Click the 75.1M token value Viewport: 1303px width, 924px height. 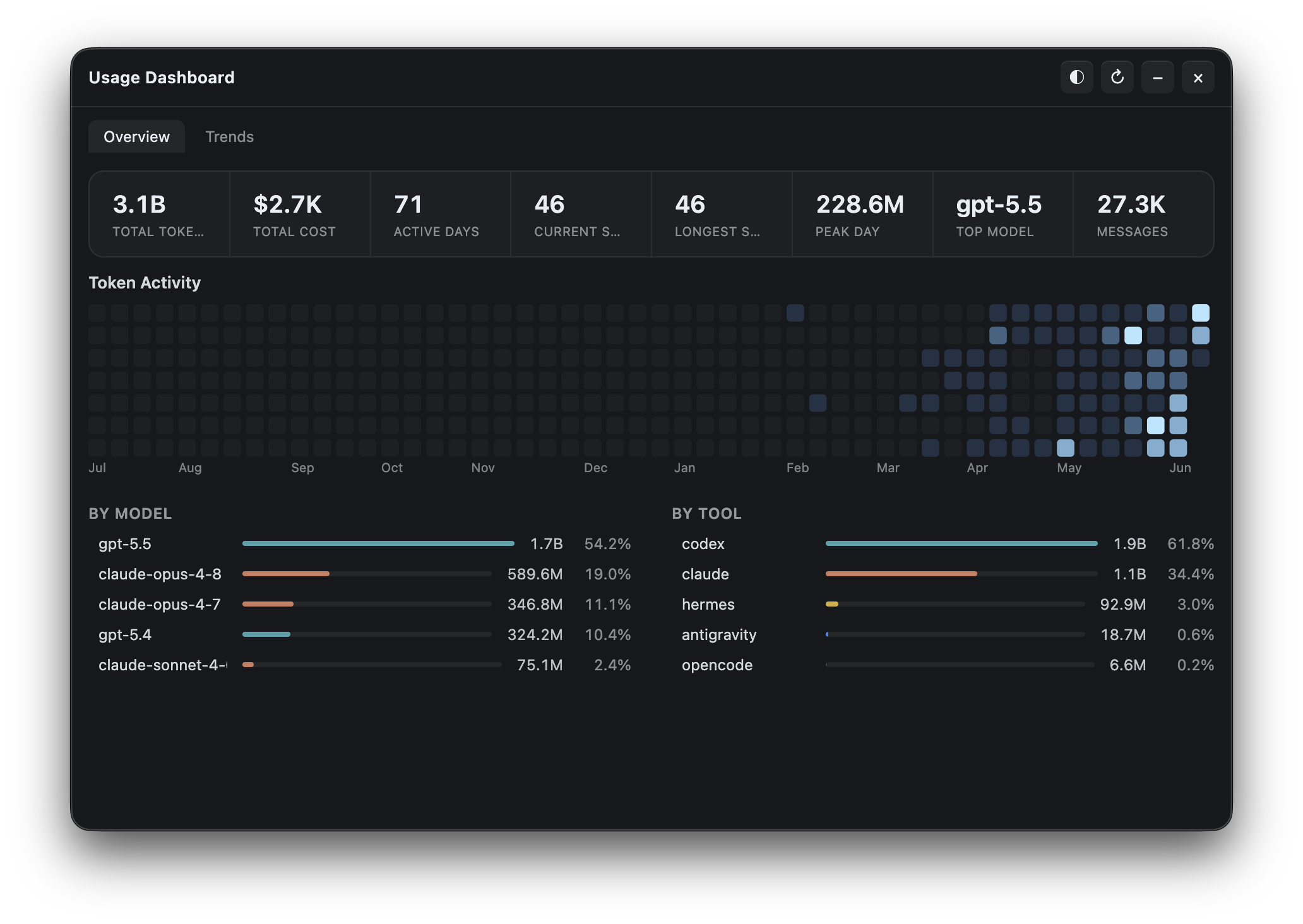click(539, 665)
